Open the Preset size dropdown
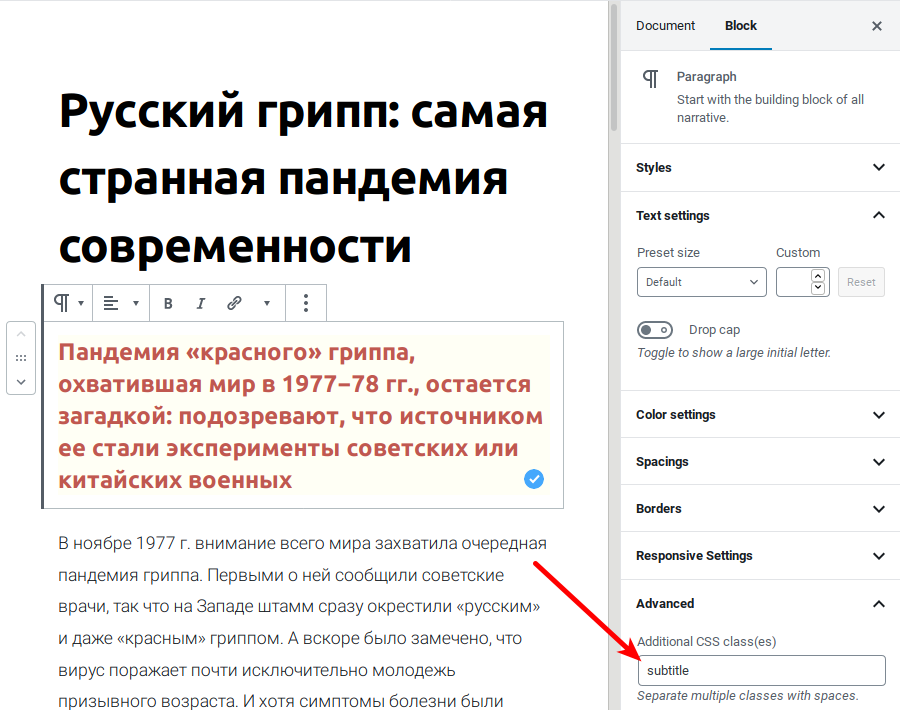The image size is (900, 710). click(x=701, y=282)
